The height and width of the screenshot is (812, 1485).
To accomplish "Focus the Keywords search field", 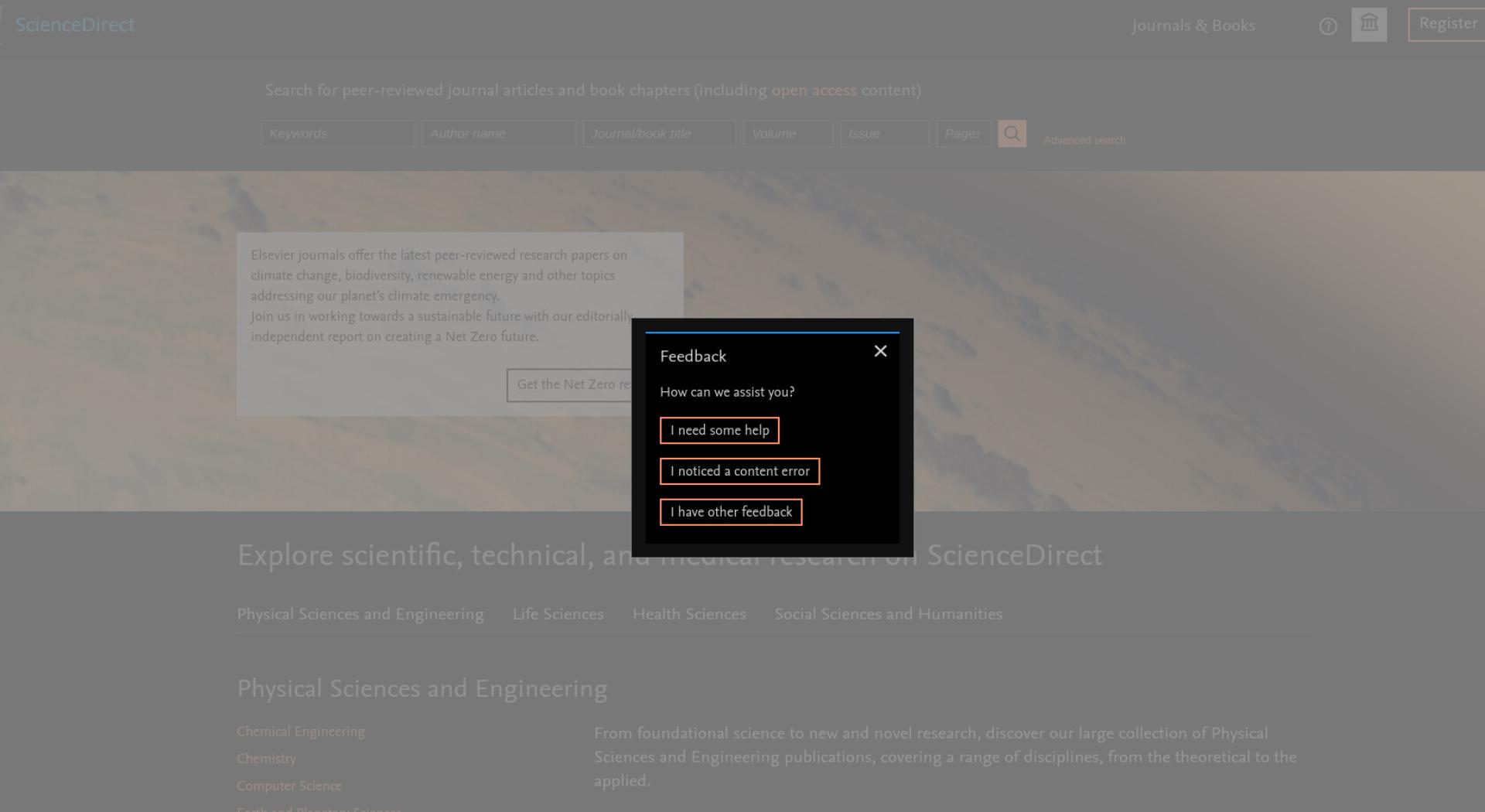I will pyautogui.click(x=338, y=134).
